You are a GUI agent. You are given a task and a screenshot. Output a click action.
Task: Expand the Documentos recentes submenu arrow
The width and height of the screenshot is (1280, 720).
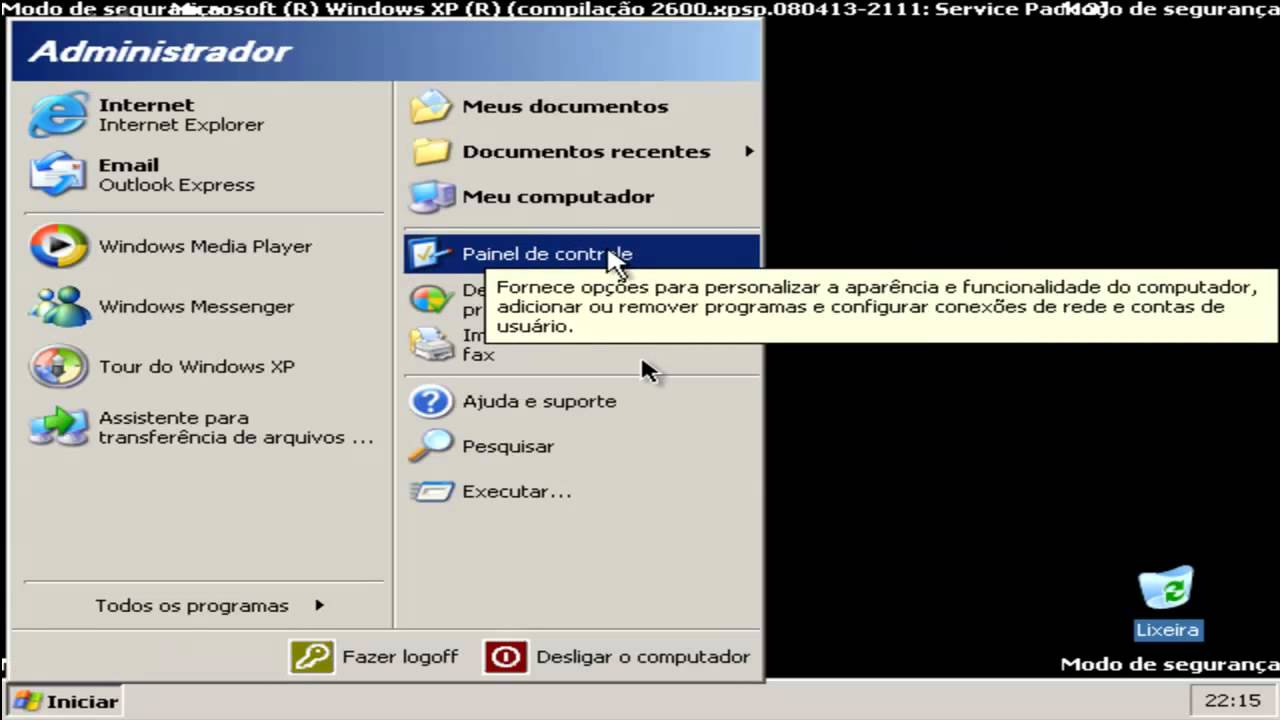(748, 152)
